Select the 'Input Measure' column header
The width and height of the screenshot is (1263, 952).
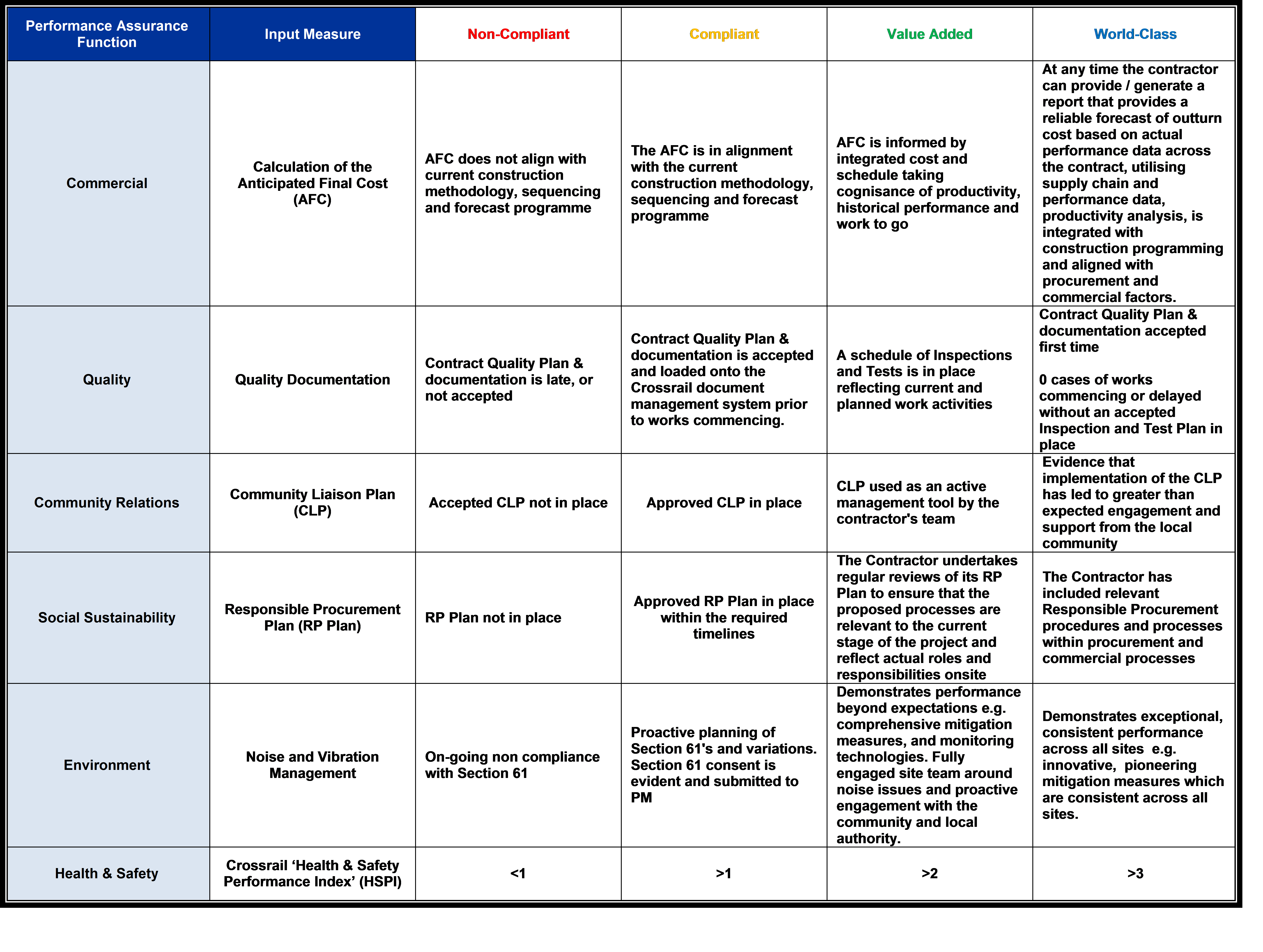(x=312, y=34)
